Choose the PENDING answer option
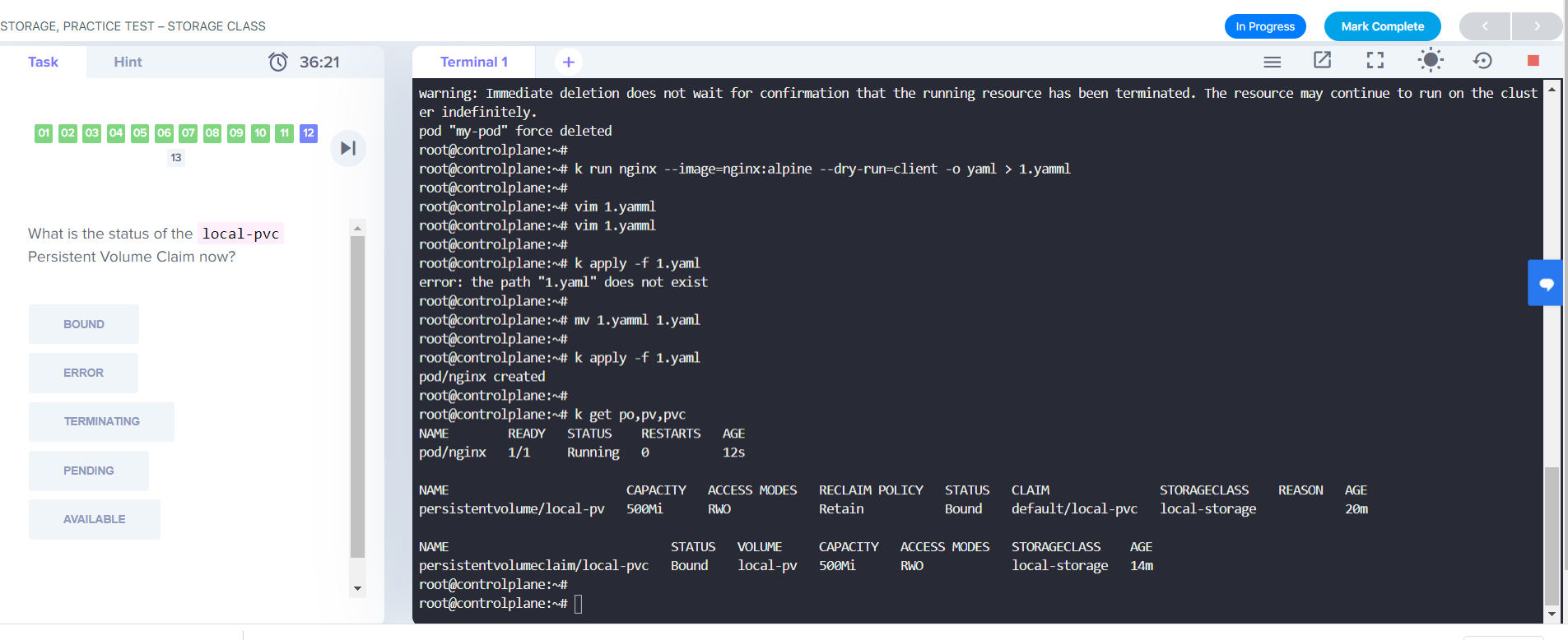The width and height of the screenshot is (1568, 640). pyautogui.click(x=89, y=471)
